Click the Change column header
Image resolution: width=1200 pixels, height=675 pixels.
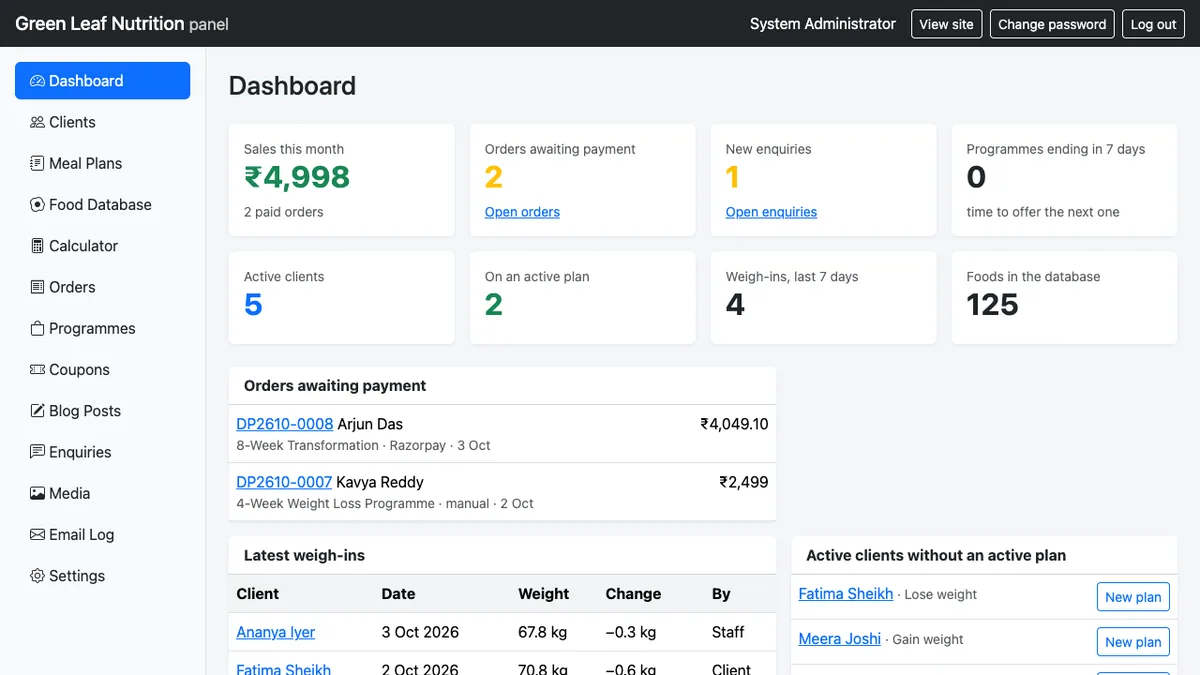point(633,594)
